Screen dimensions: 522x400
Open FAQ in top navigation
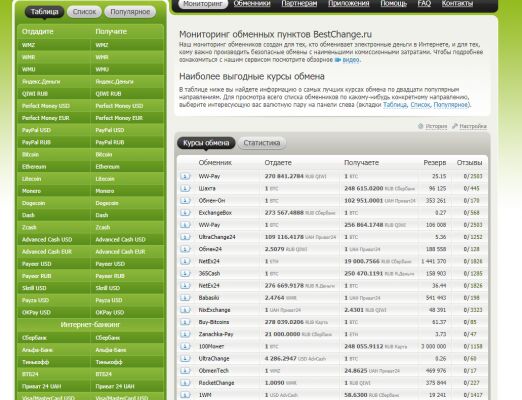point(424,4)
